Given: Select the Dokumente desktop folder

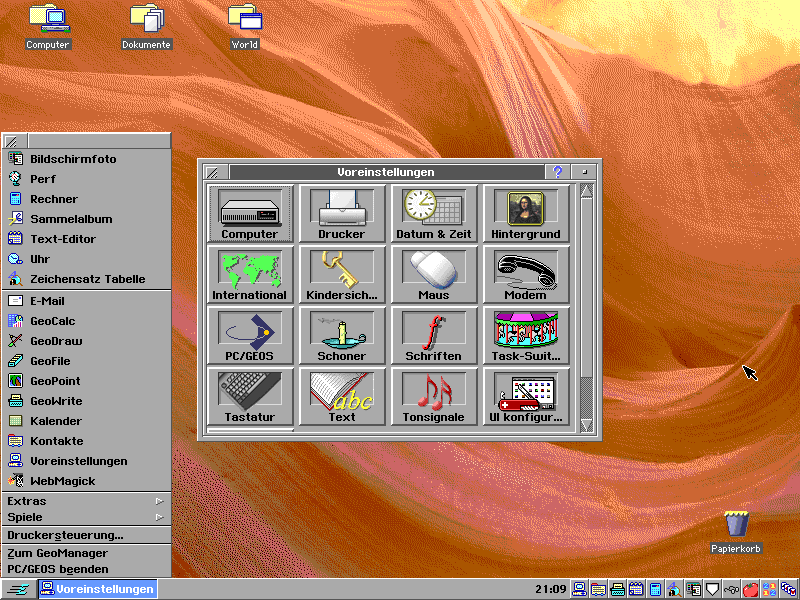Looking at the screenshot, I should (146, 27).
